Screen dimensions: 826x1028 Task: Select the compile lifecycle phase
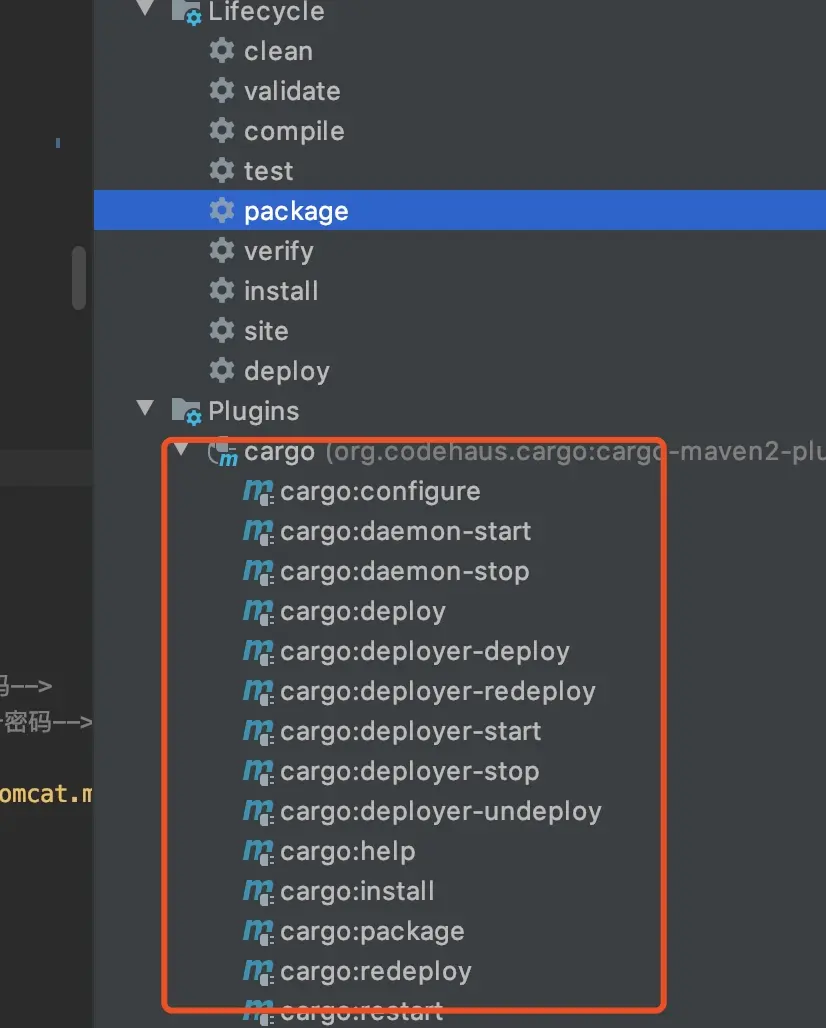294,132
